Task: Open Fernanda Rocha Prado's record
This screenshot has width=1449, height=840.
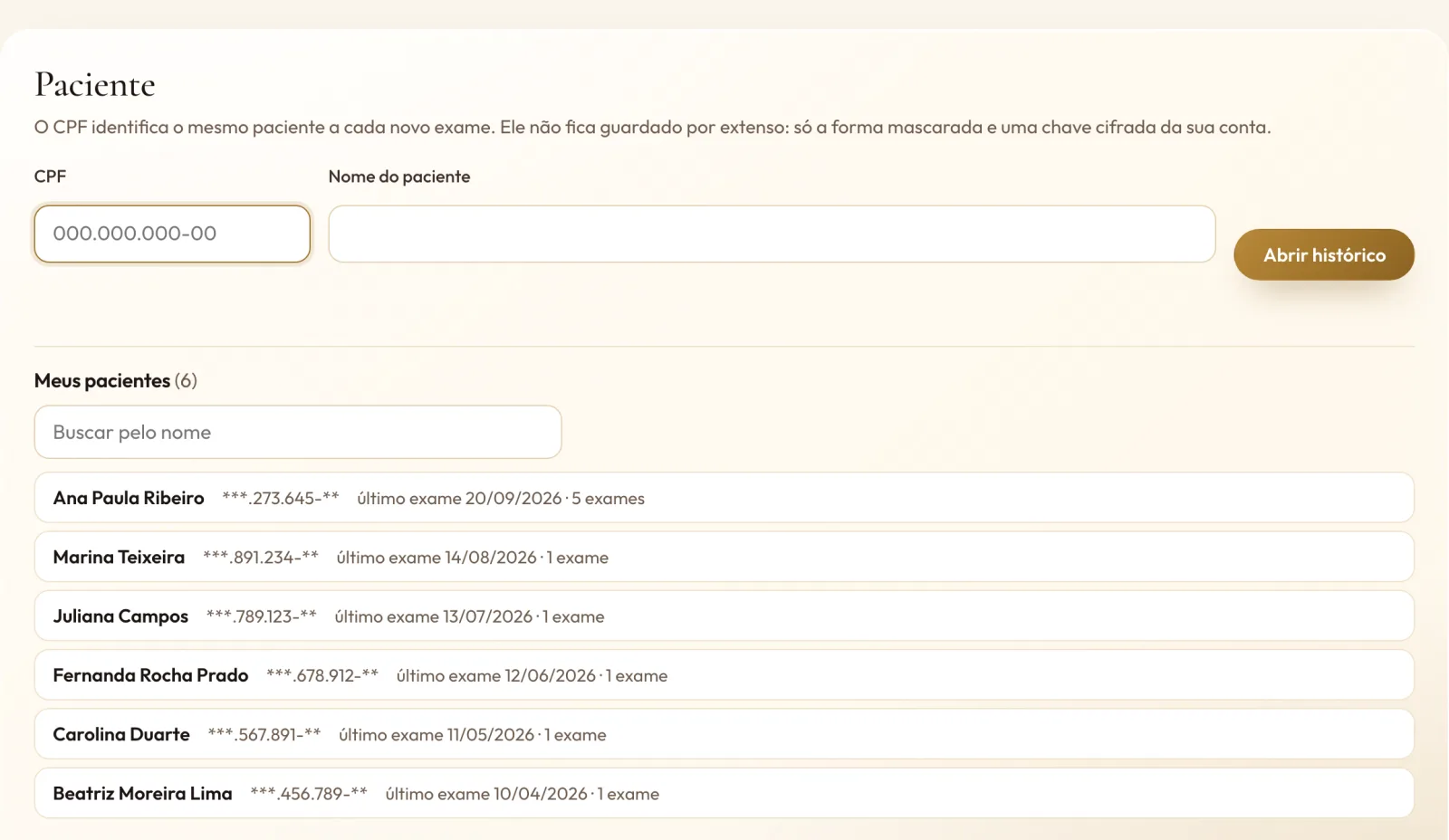Action: point(724,675)
